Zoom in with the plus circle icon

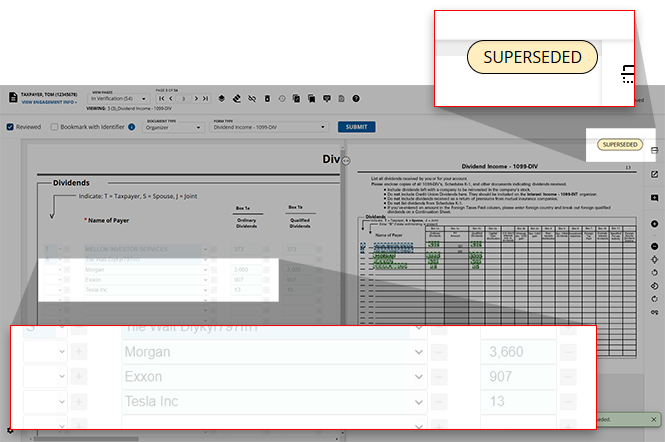654,224
